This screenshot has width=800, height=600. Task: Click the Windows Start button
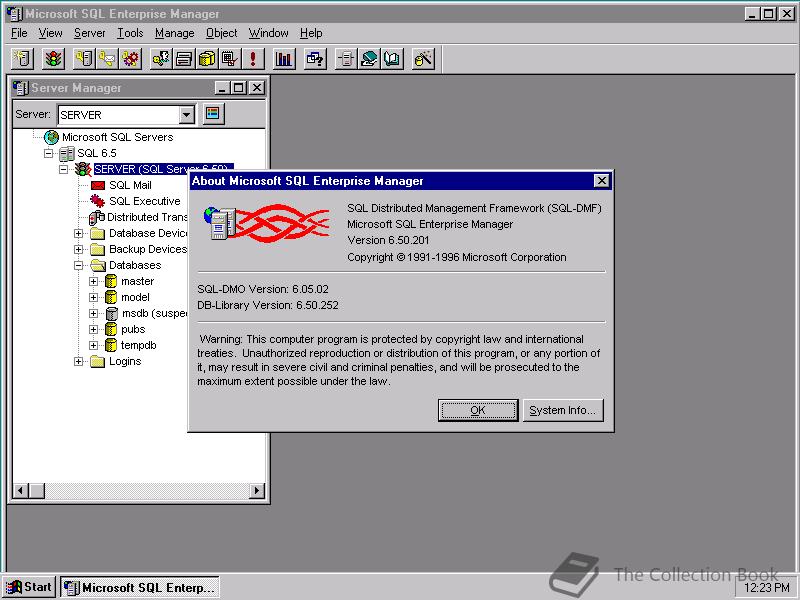29,587
